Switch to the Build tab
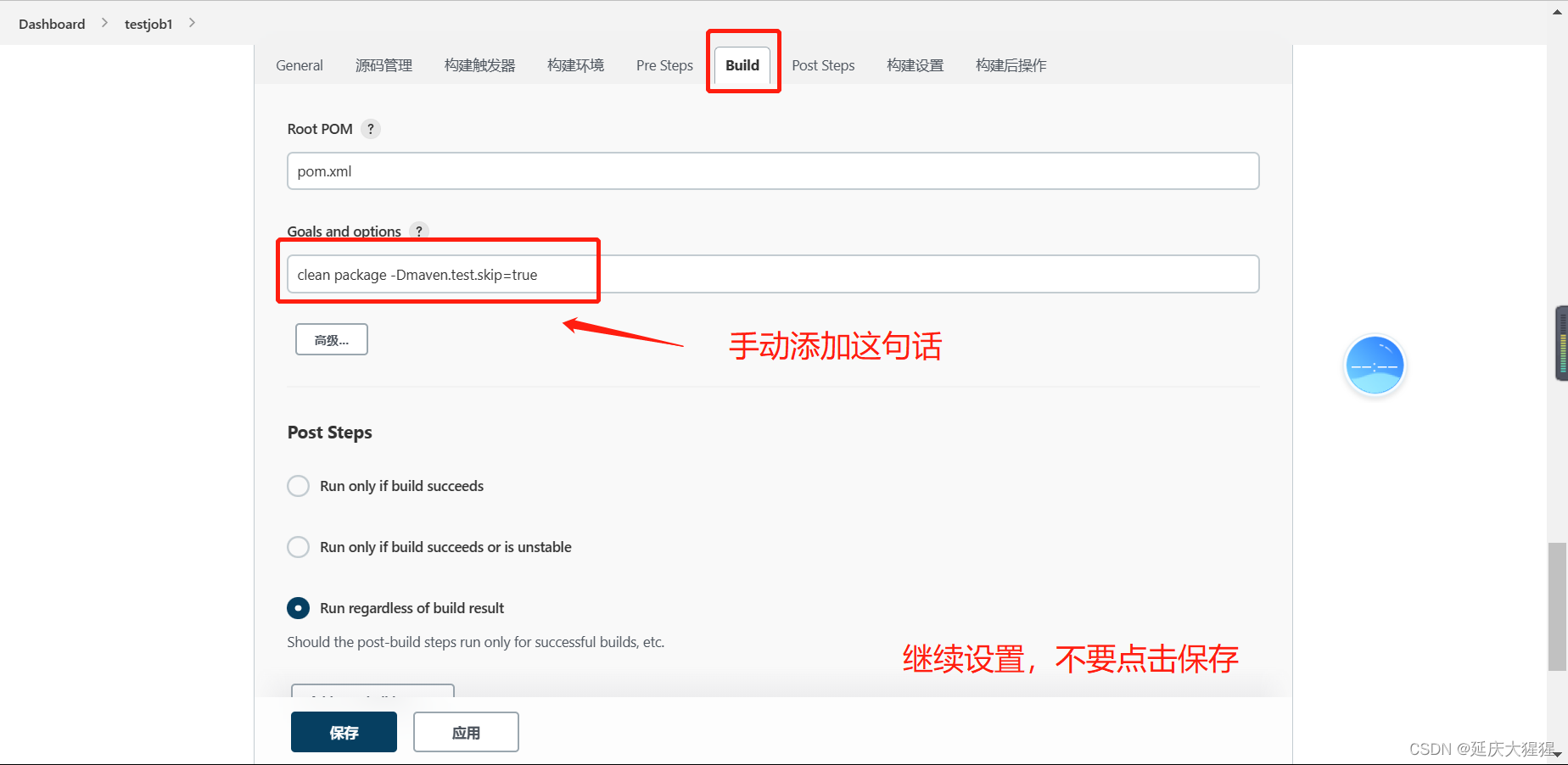Image resolution: width=1568 pixels, height=765 pixels. [x=742, y=65]
